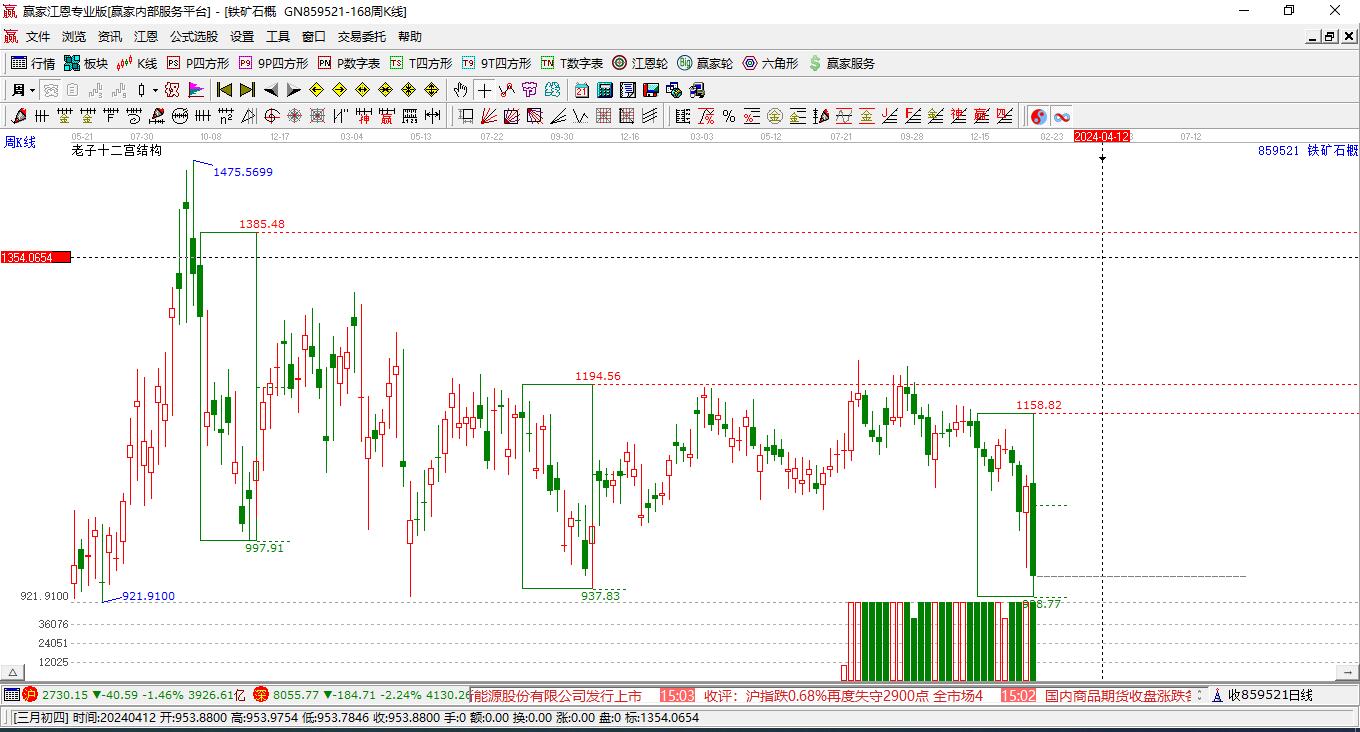Open the 文件 menu
This screenshot has width=1360, height=732.
tap(38, 36)
